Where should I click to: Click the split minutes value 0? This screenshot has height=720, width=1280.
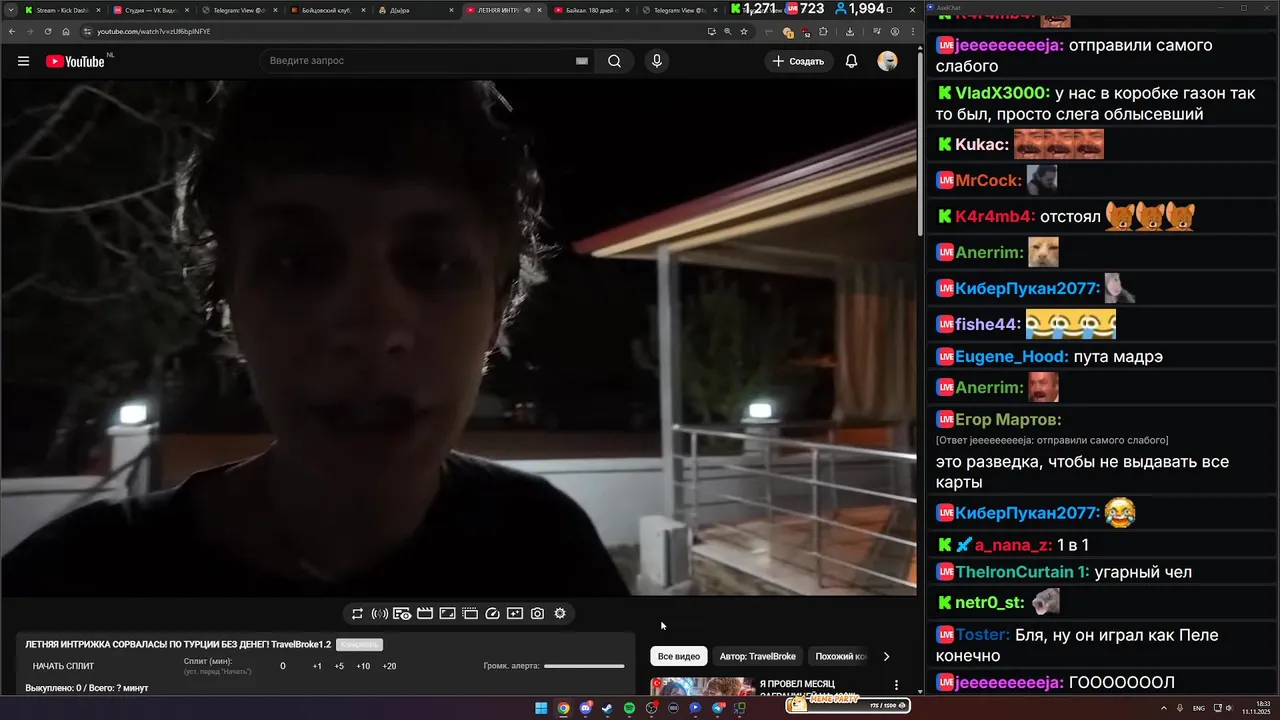pyautogui.click(x=283, y=666)
